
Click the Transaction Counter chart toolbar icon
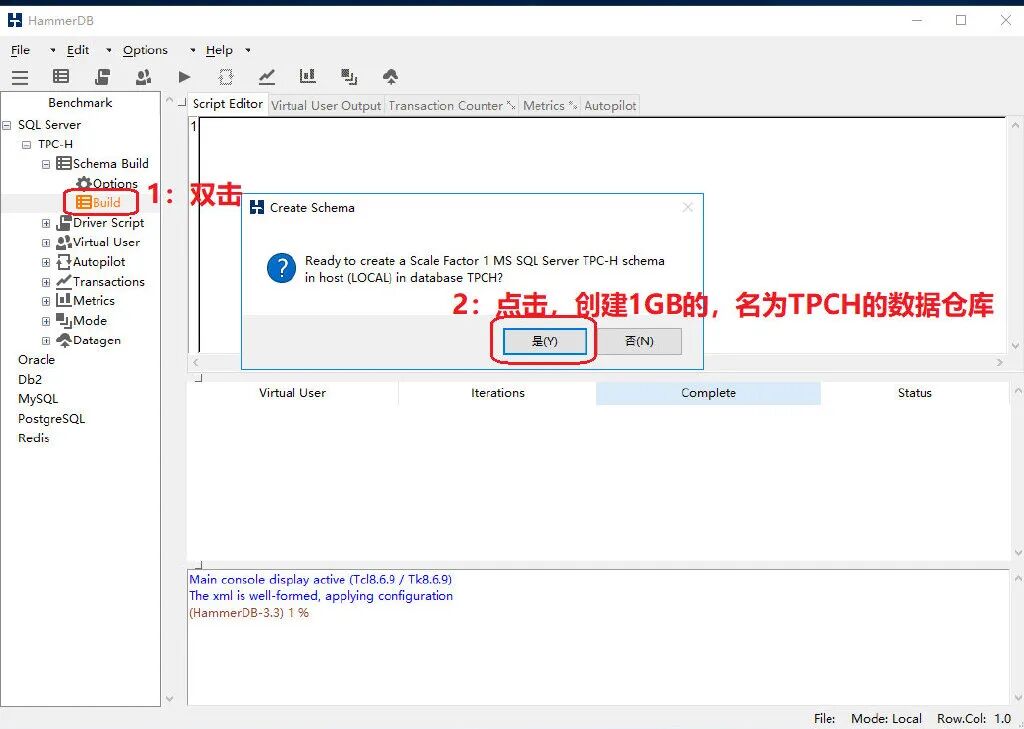pyautogui.click(x=266, y=77)
